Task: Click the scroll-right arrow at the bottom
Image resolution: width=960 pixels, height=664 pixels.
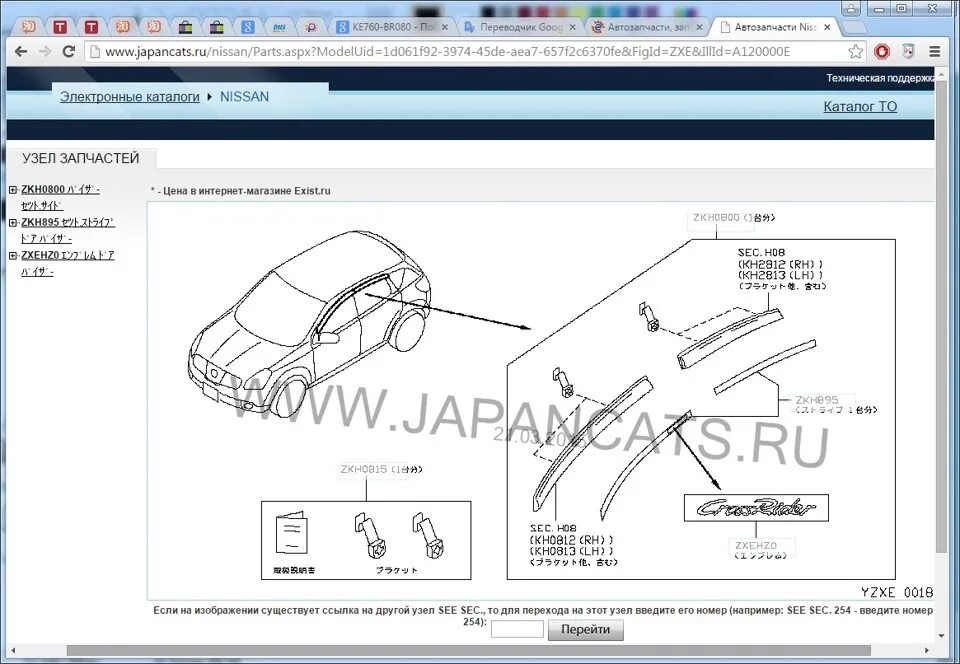Action: tap(926, 651)
